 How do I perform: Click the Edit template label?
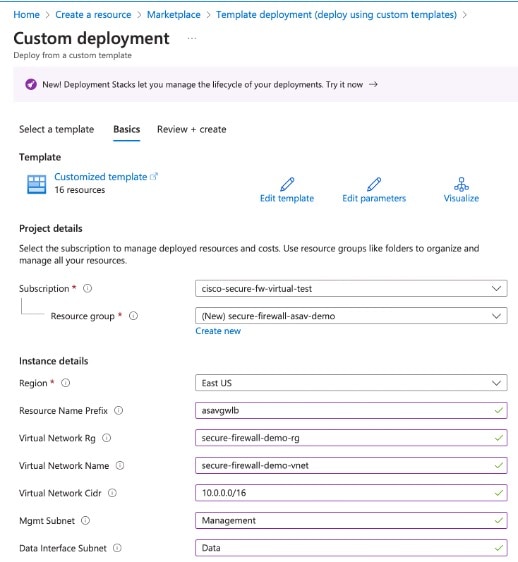click(x=287, y=198)
